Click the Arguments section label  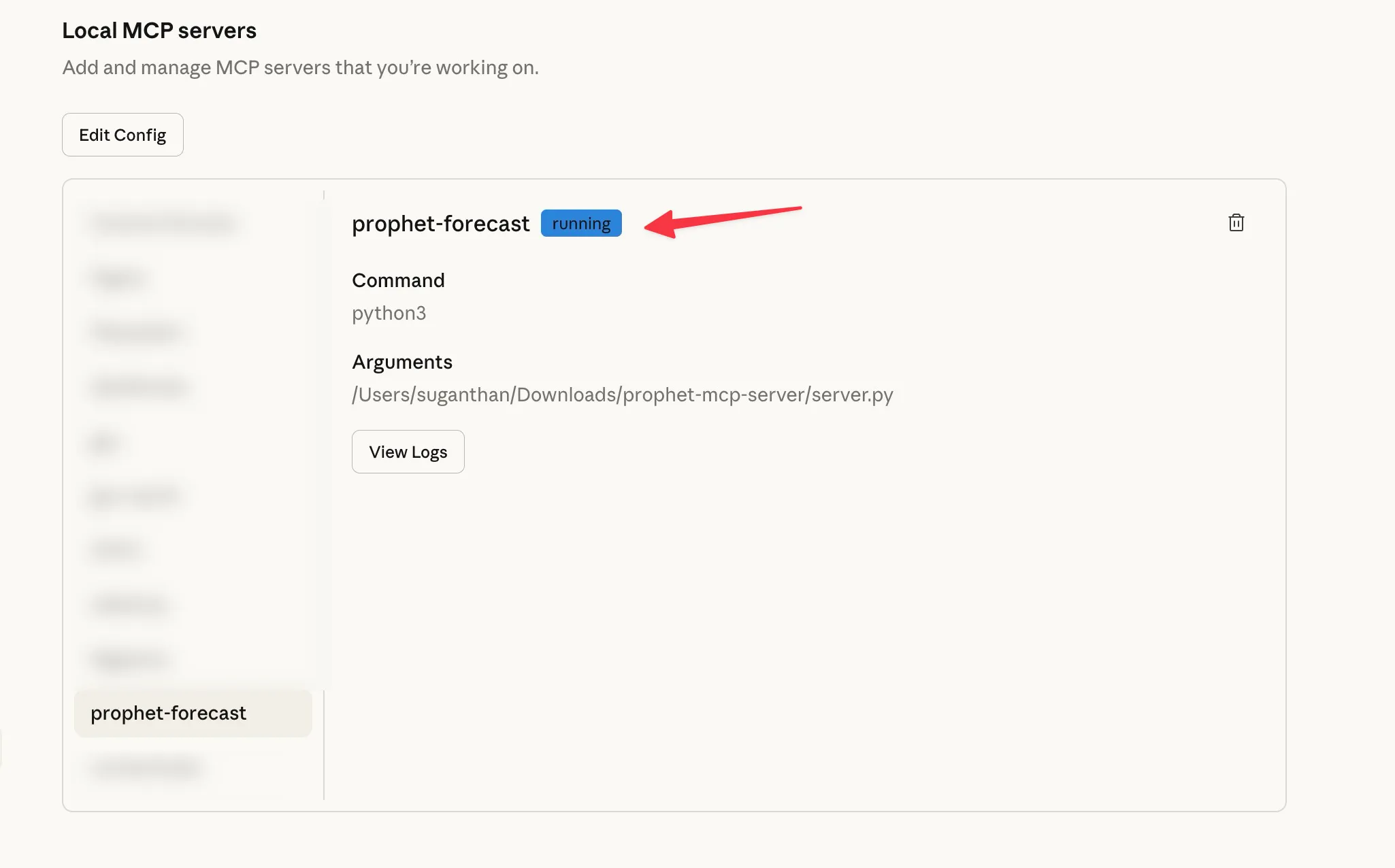(x=401, y=362)
